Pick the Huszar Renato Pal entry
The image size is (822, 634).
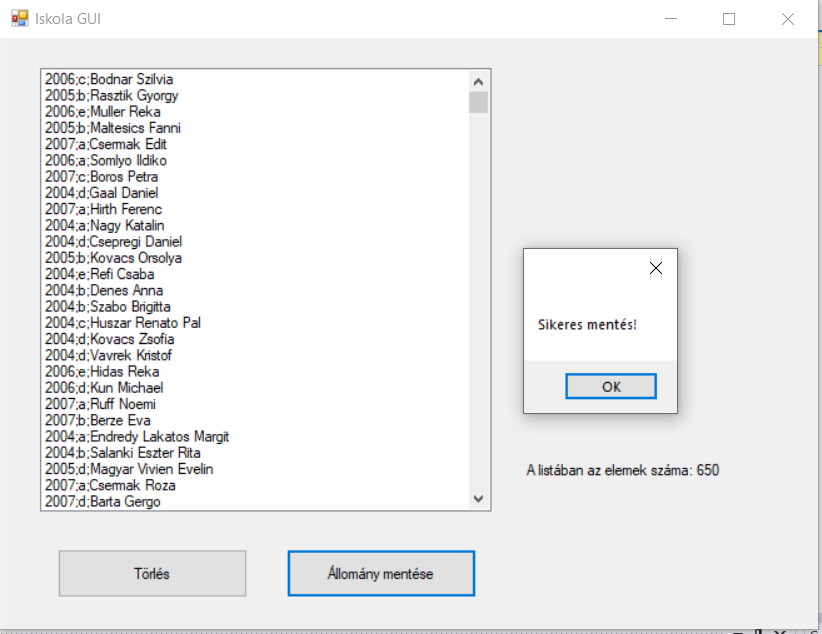click(123, 323)
